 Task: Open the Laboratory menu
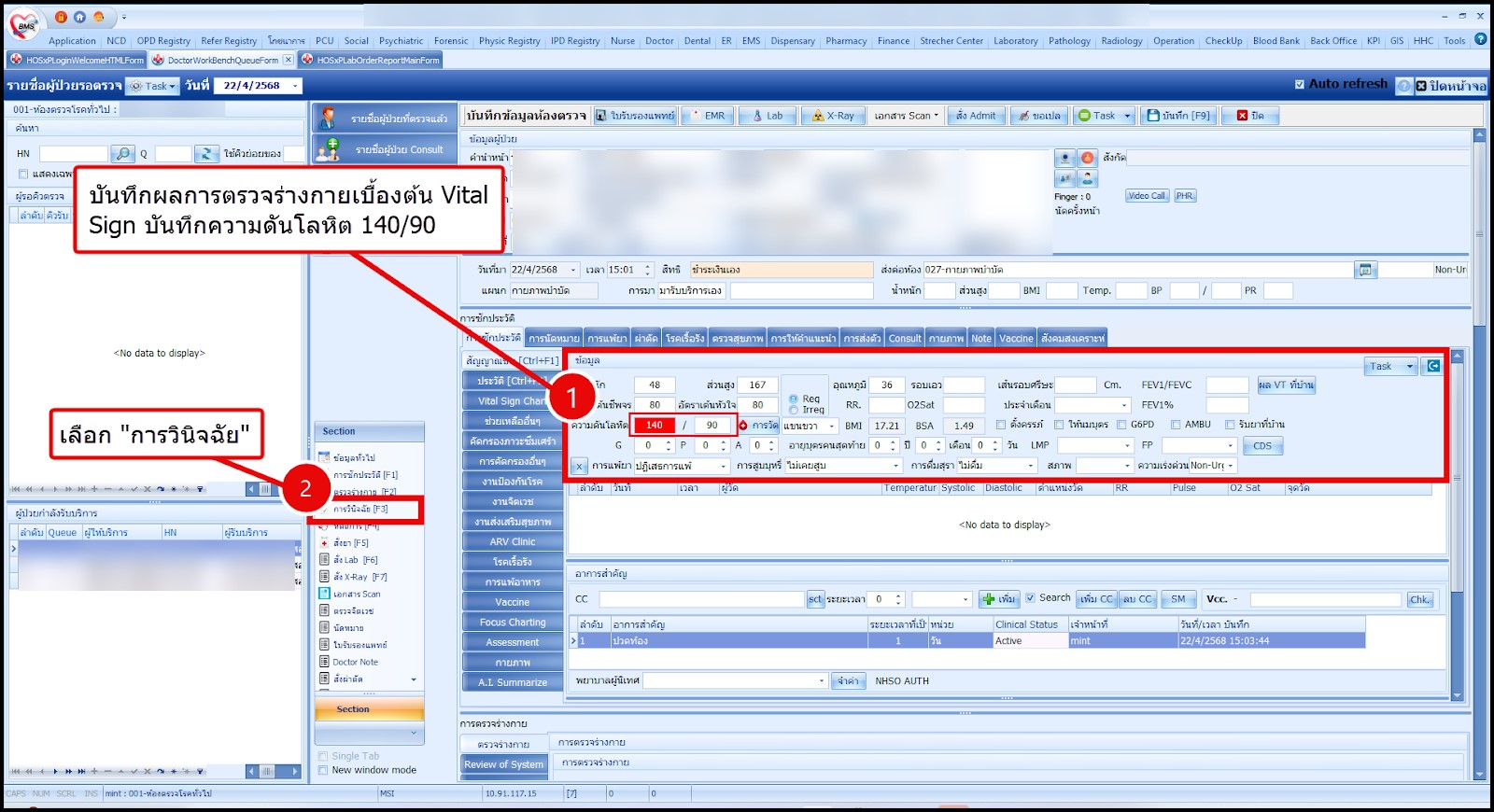tap(1015, 41)
